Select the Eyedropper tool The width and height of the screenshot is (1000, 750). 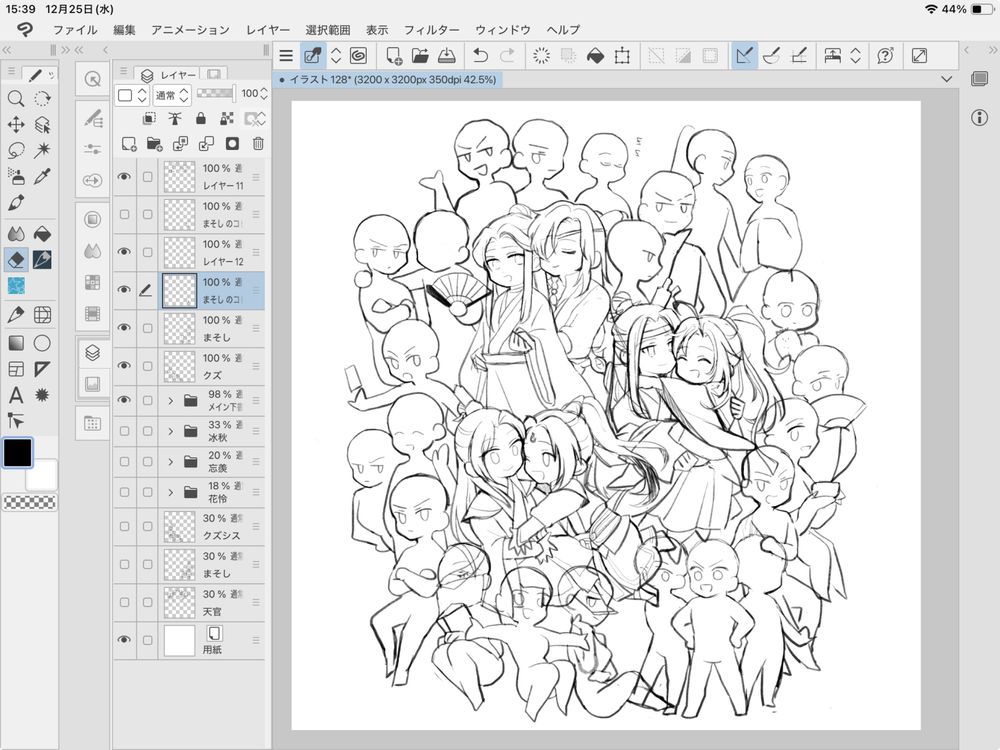[42, 176]
